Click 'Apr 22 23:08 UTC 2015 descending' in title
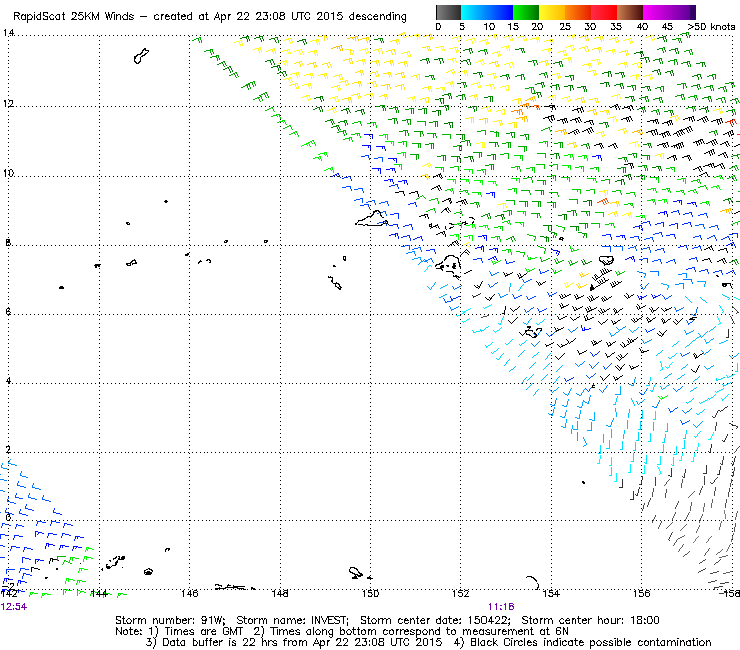 click(310, 17)
